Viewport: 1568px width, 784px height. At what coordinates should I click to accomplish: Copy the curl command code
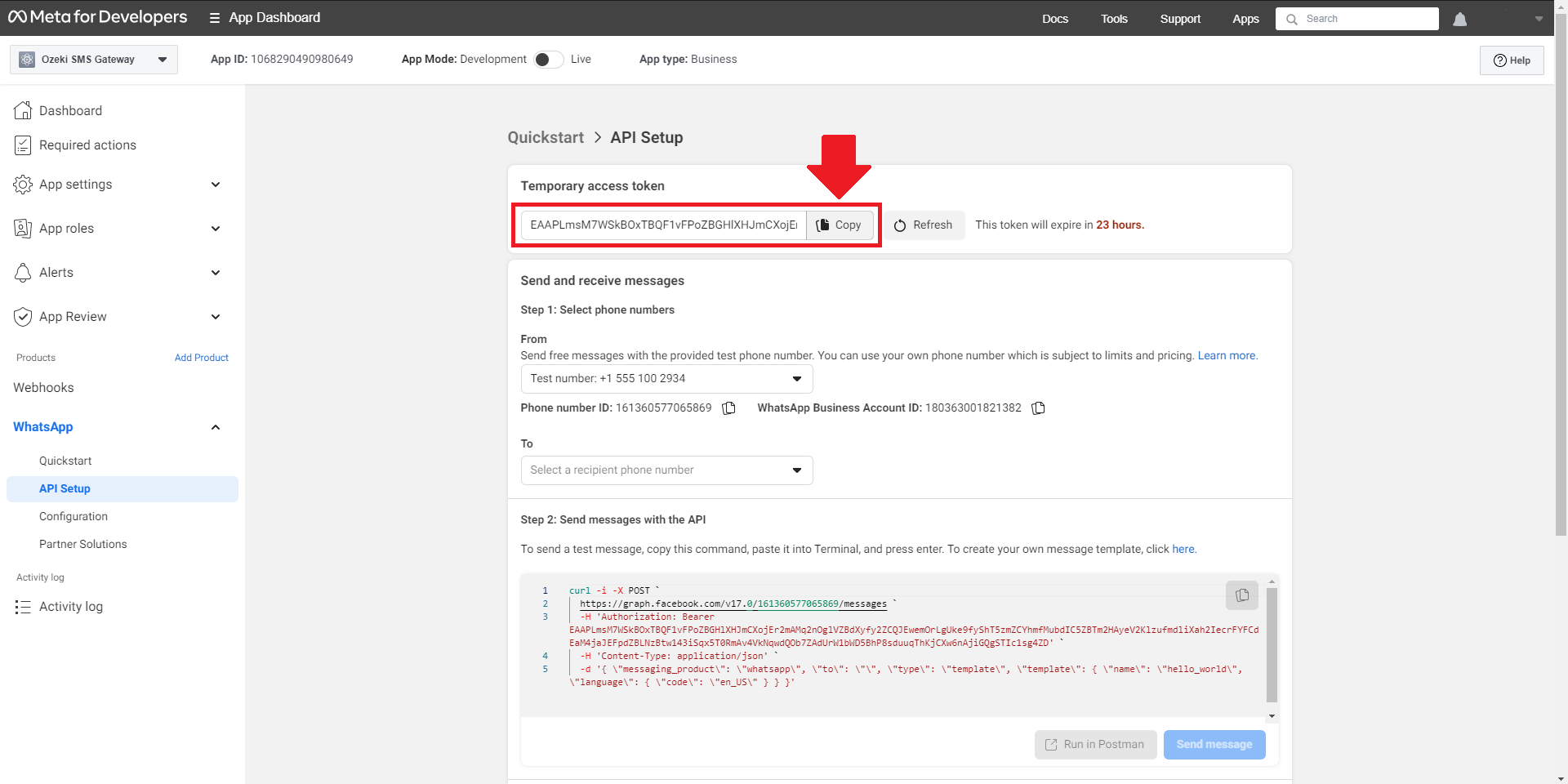coord(1242,595)
